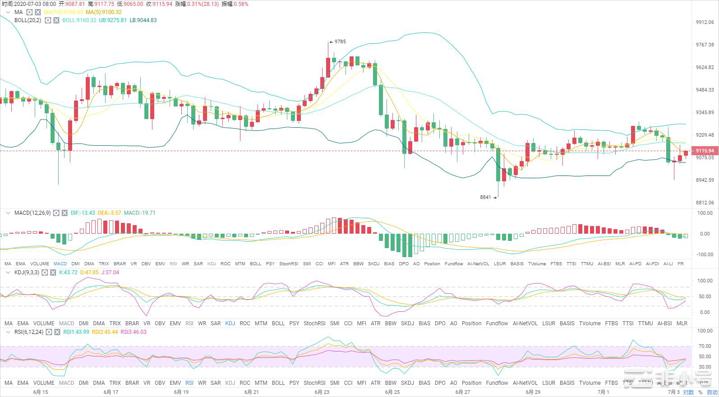
Task: Click the 6月 17 date on time axis
Action: click(x=111, y=392)
